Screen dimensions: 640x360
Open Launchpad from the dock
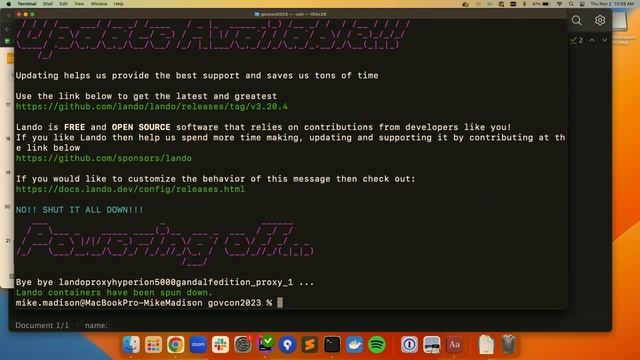click(x=153, y=344)
